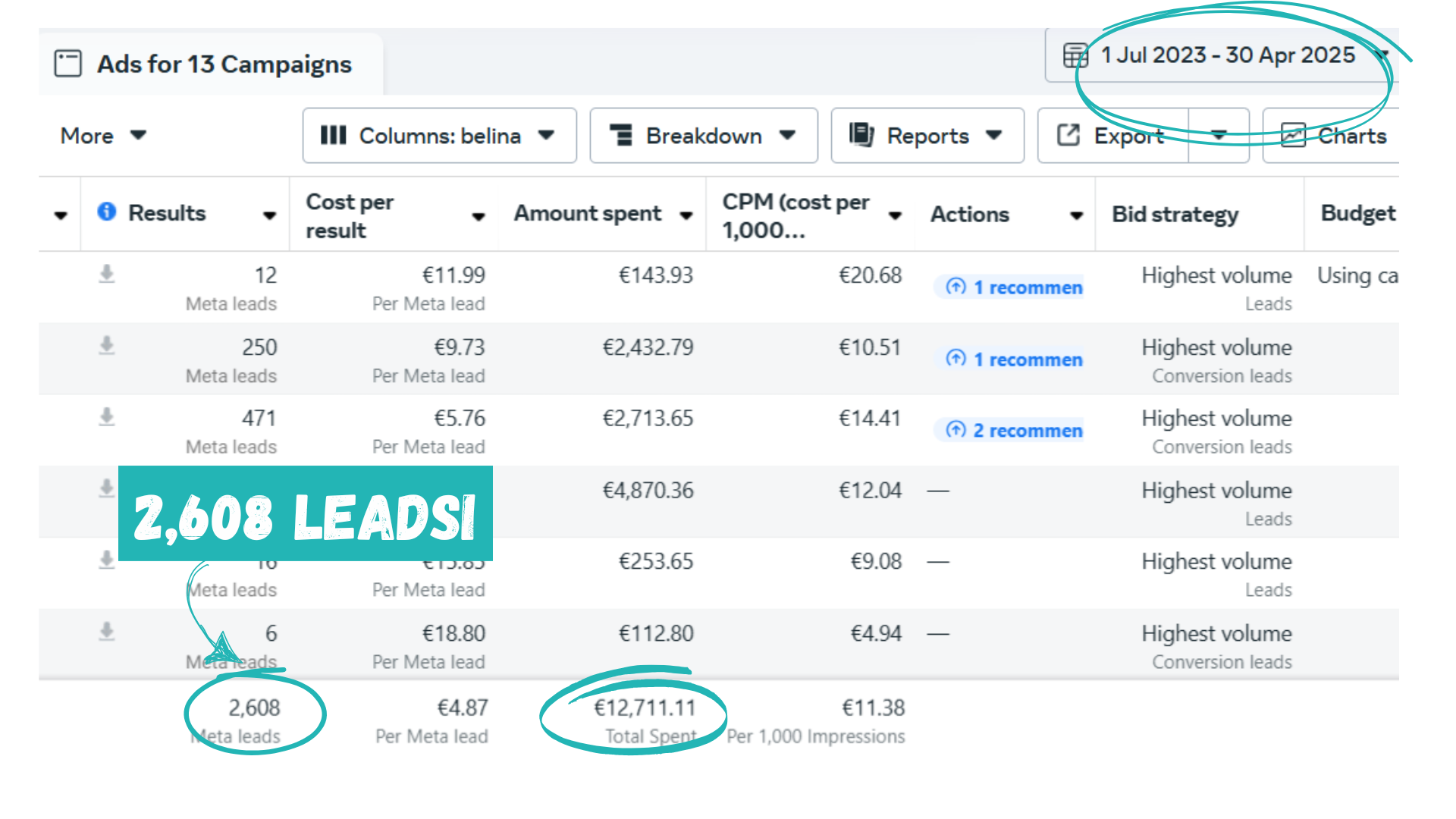Open the Columns: belina dropdown
The height and width of the screenshot is (819, 1456).
[439, 136]
